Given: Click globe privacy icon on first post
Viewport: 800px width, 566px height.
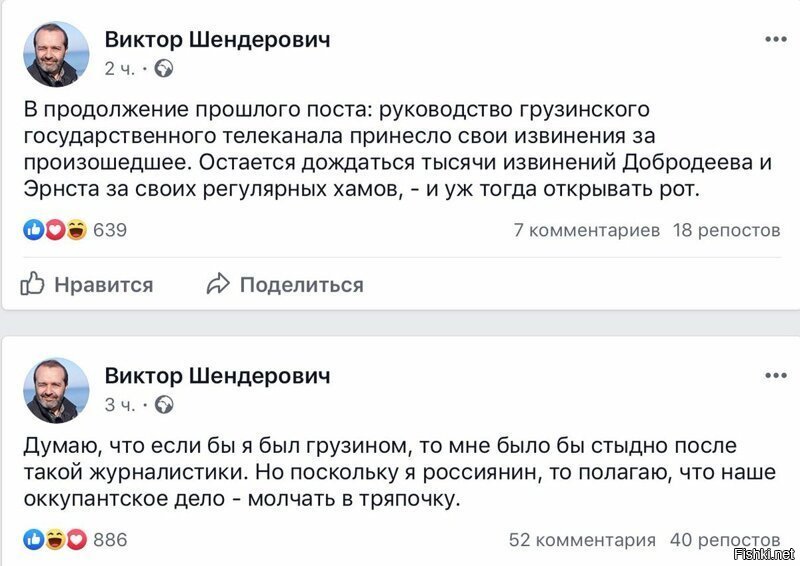Looking at the screenshot, I should click(164, 68).
